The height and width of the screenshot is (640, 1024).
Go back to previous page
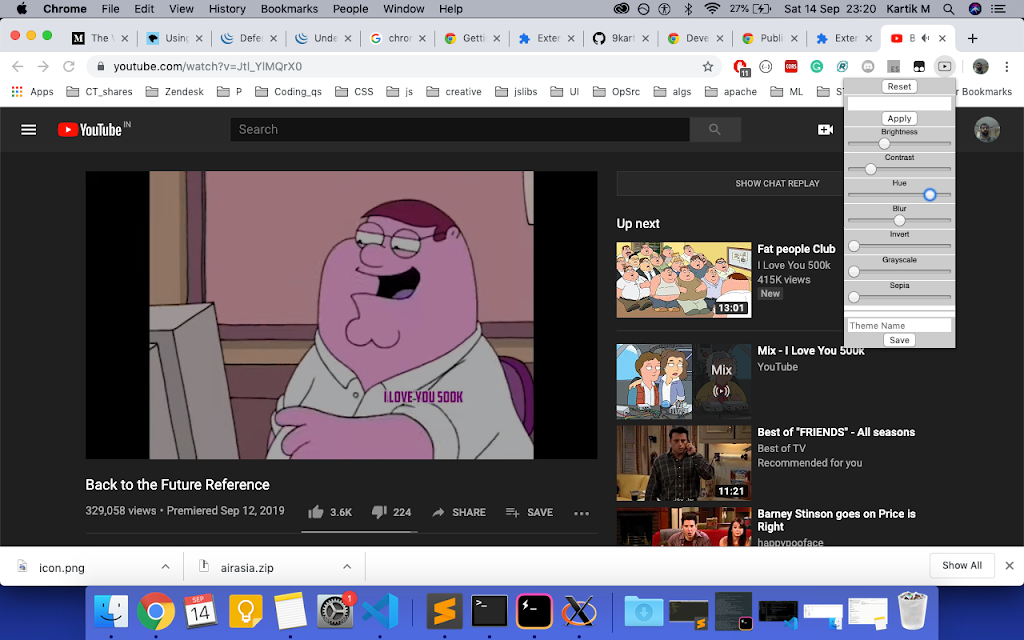click(18, 66)
